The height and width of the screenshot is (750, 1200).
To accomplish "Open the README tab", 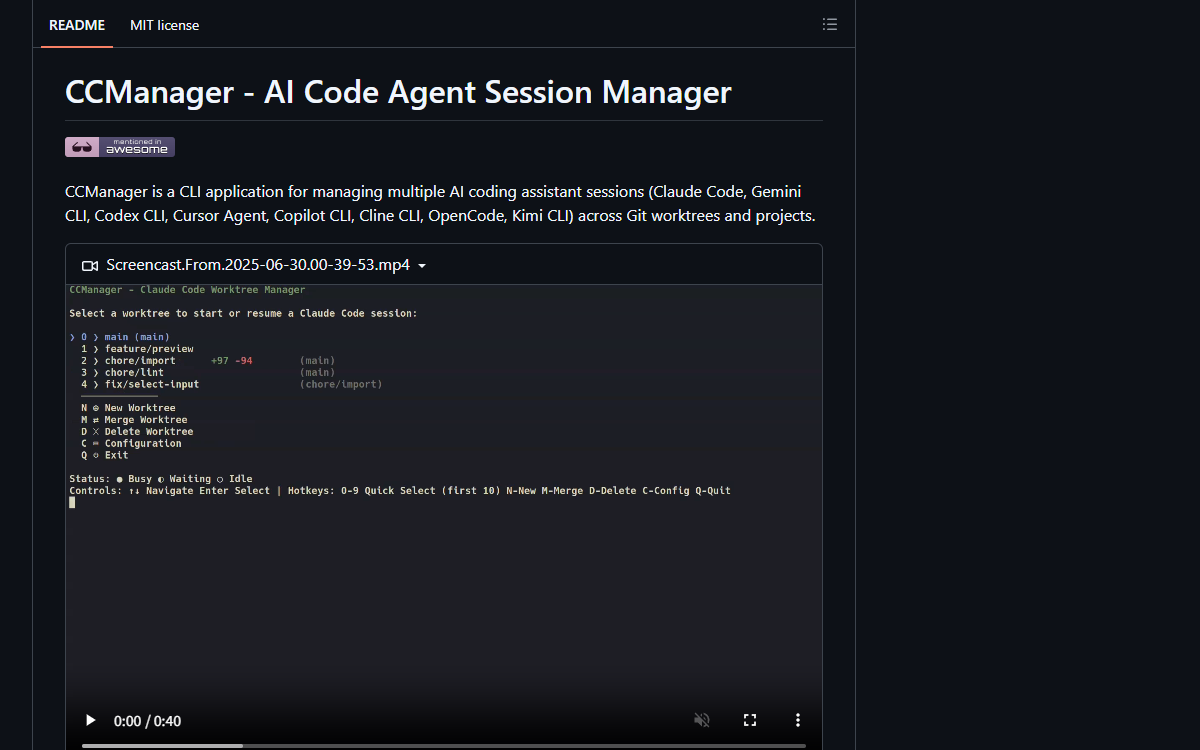I will pos(77,25).
